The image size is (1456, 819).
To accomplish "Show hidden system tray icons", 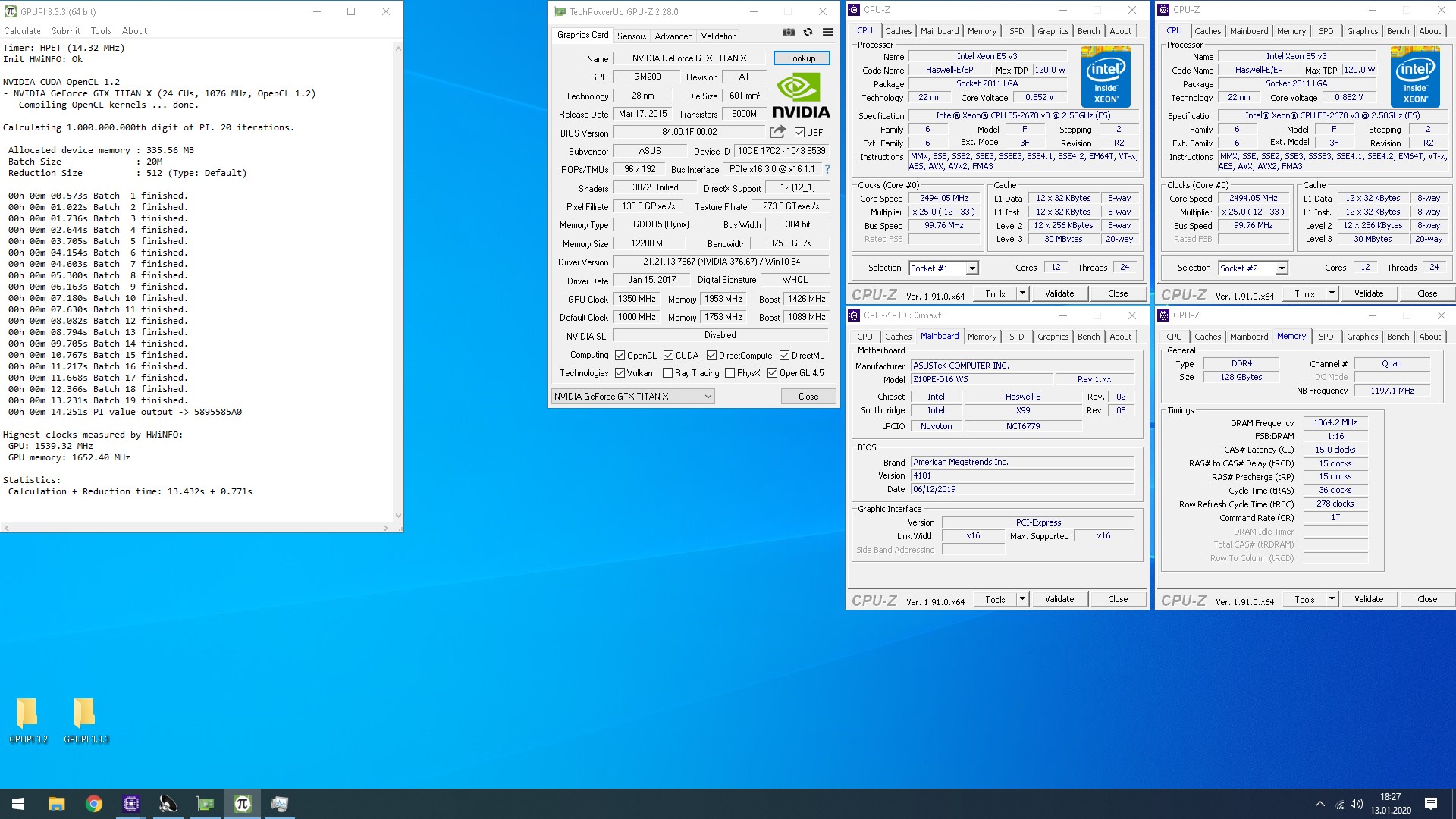I will pyautogui.click(x=1320, y=804).
